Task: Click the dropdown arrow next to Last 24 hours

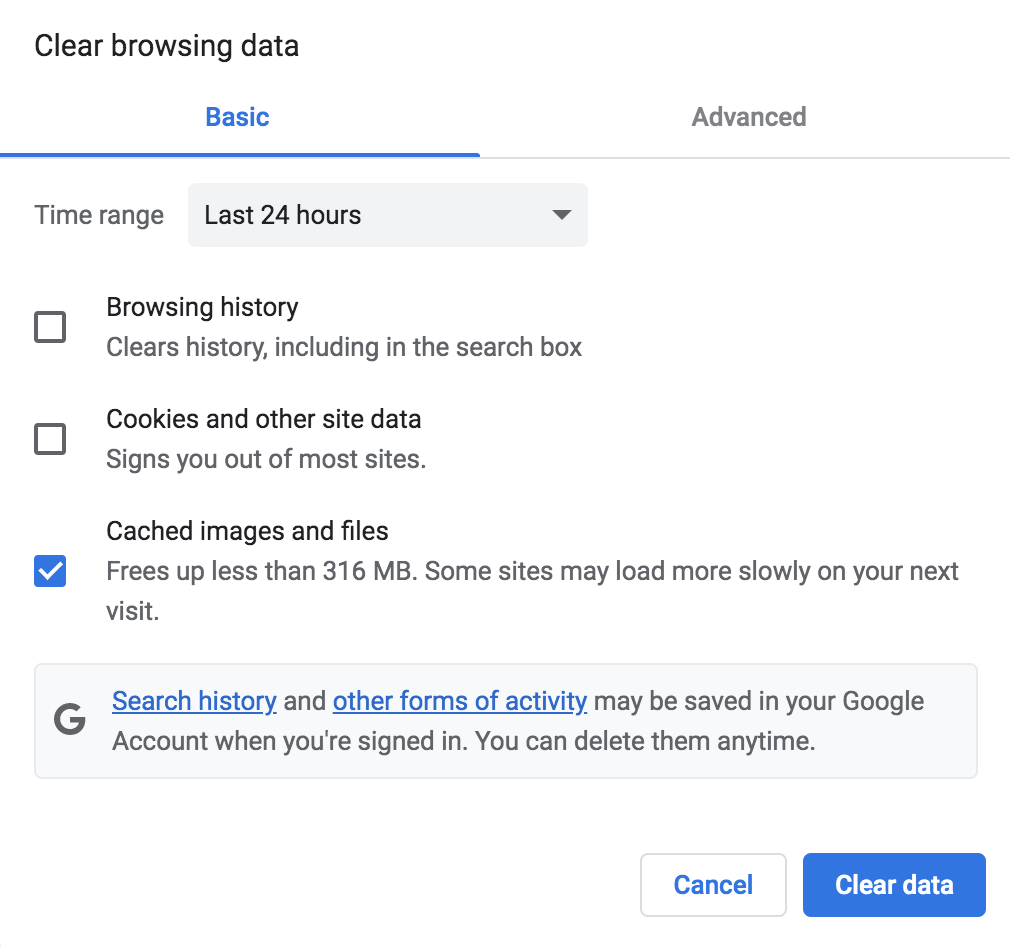Action: coord(560,215)
